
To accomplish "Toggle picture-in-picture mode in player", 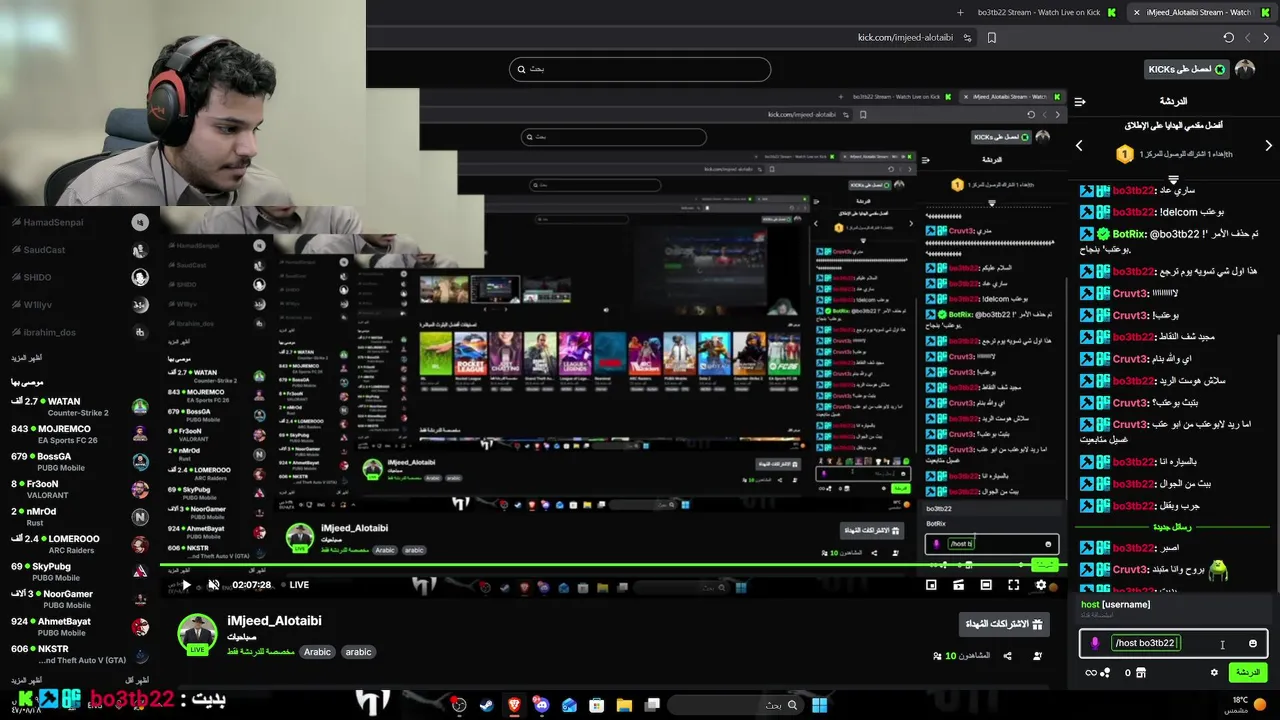I will pos(931,585).
